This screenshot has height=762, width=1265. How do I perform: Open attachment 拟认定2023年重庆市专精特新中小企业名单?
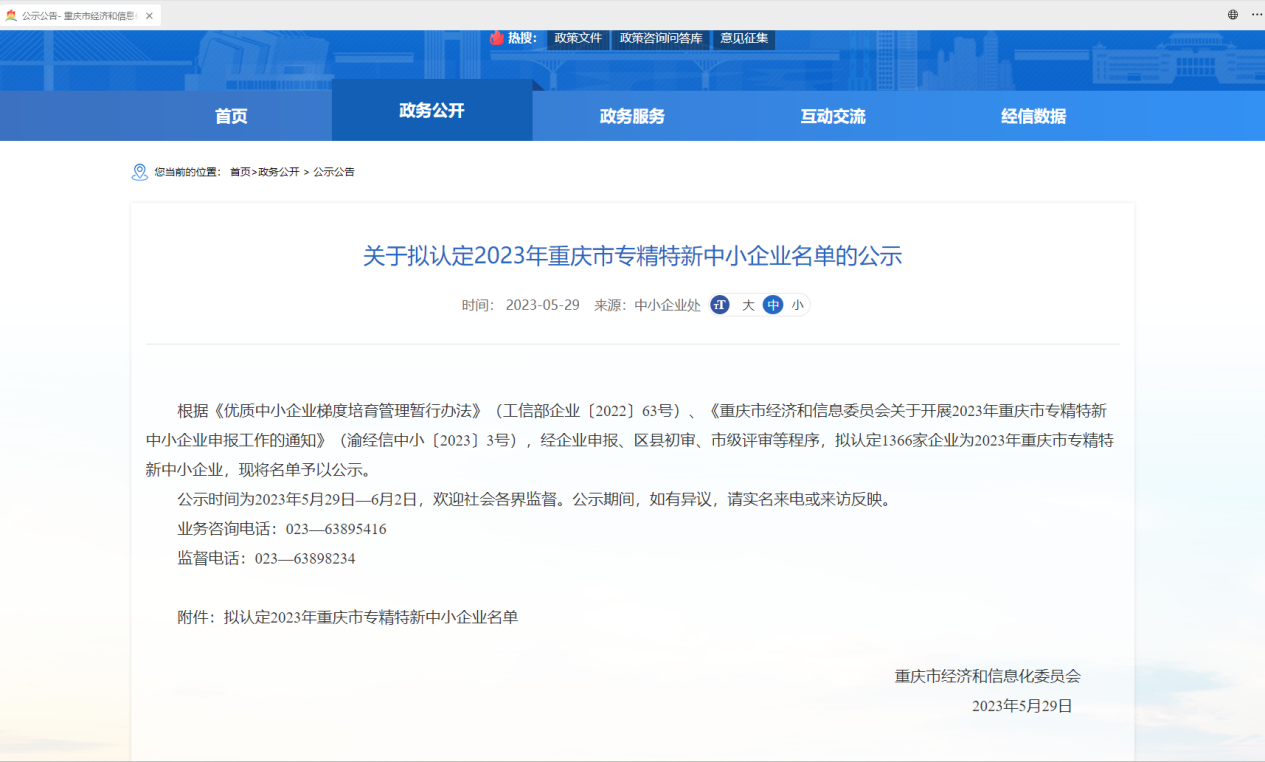tap(371, 617)
